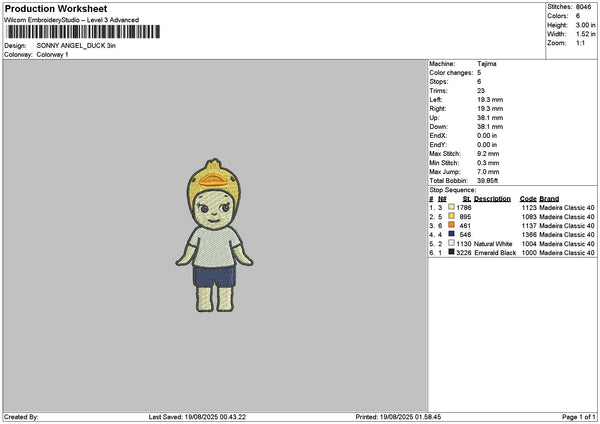
Task: Click the 'Created By:' footer label
Action: coord(21,417)
